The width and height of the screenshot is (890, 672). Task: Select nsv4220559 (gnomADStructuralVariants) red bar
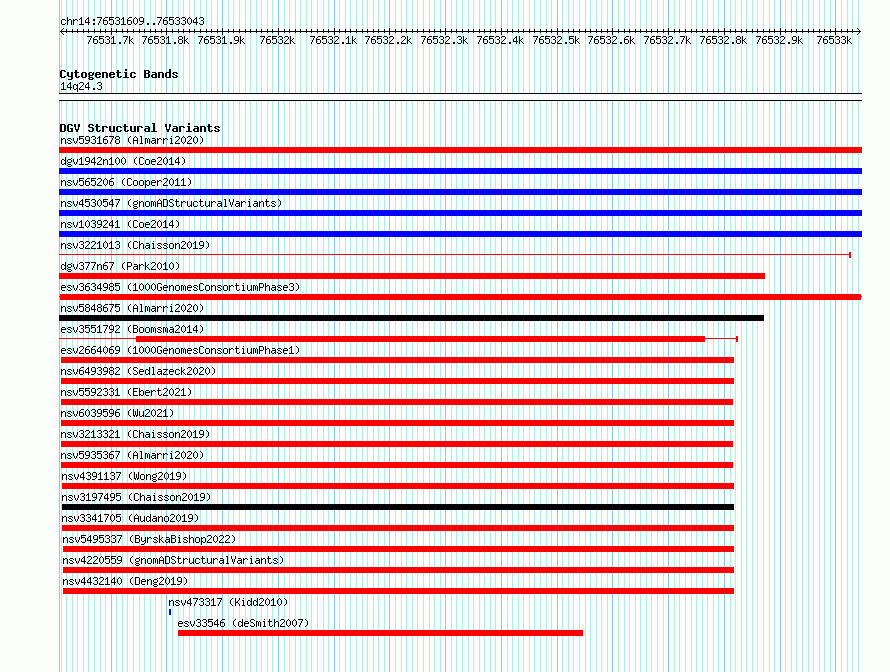398,570
